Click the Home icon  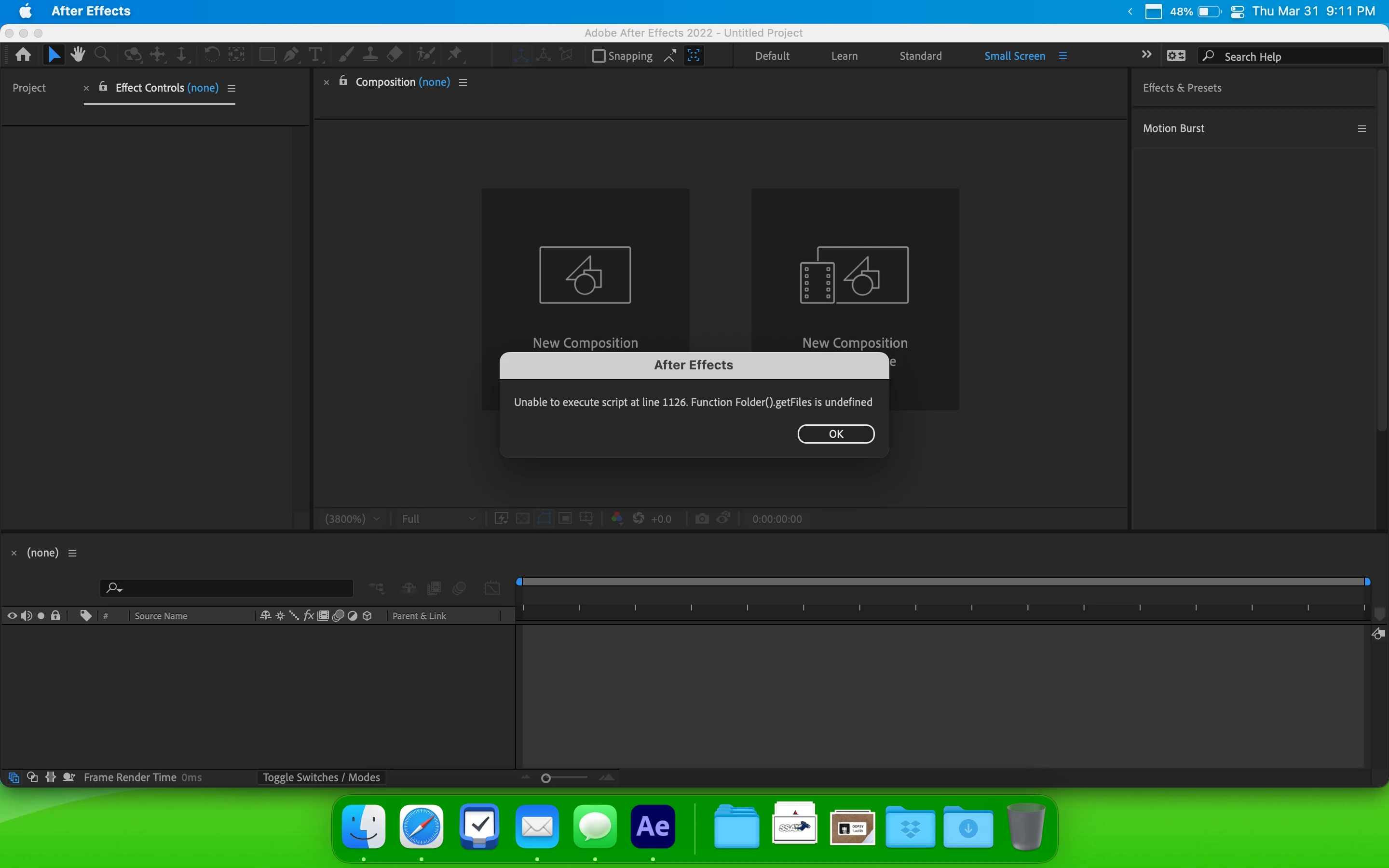(23, 55)
